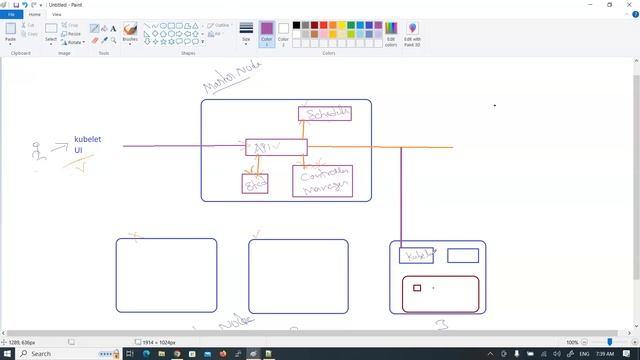The width and height of the screenshot is (640, 360).
Task: Click the Undo icon in title bar
Action: pos(25,5)
